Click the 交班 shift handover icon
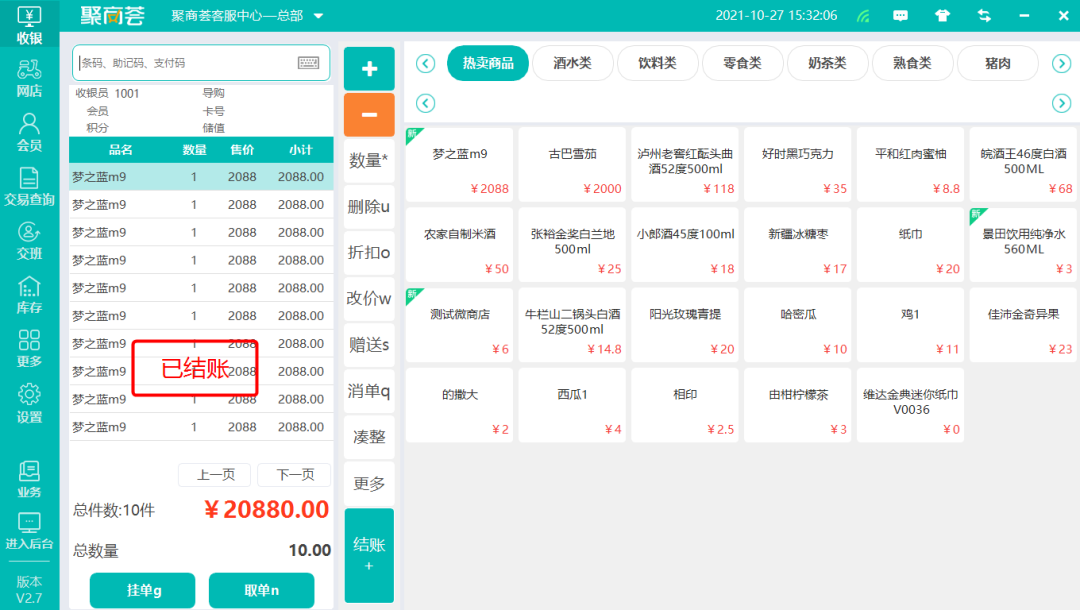 click(29, 240)
